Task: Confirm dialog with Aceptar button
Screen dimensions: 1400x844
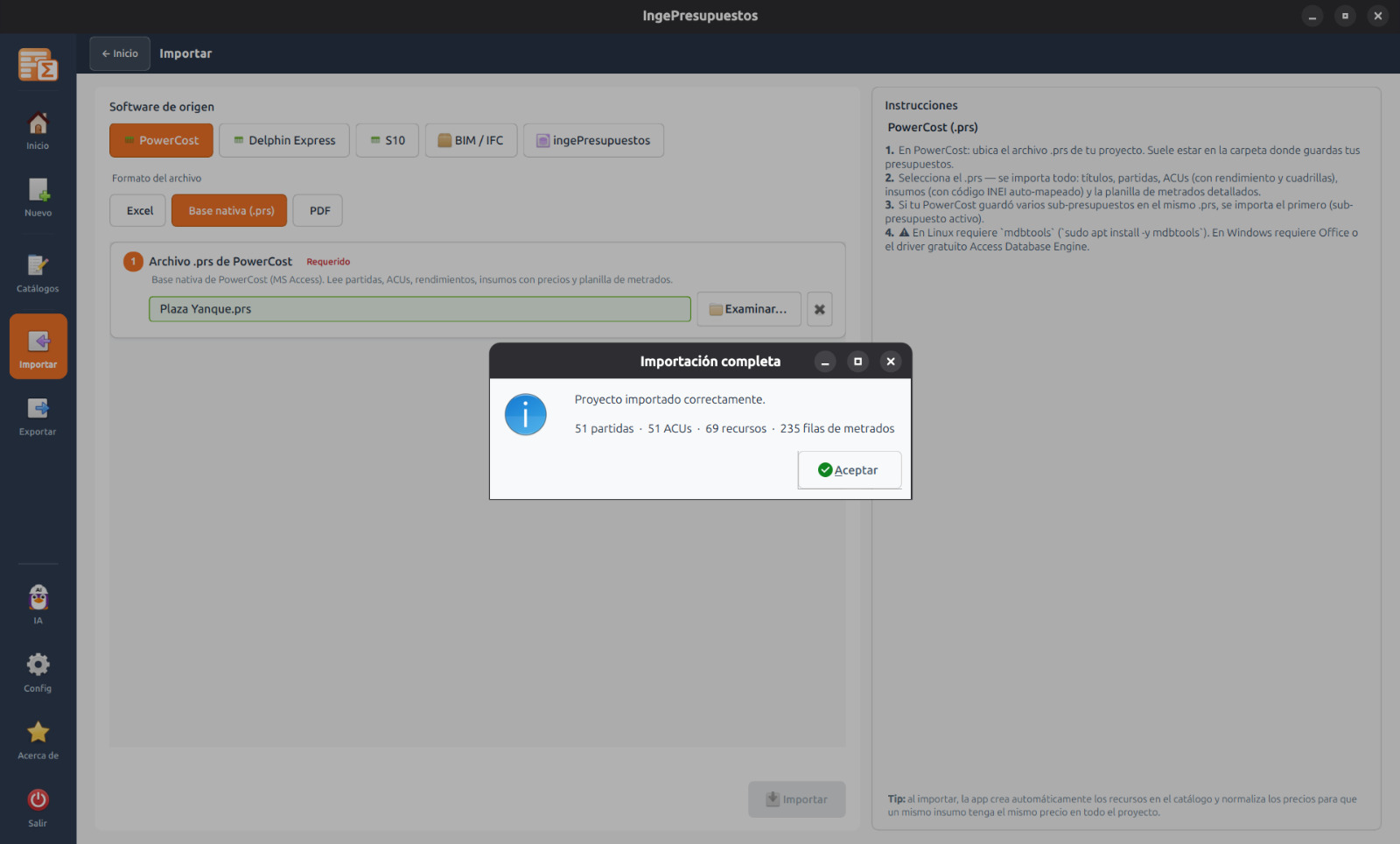Action: (x=849, y=470)
